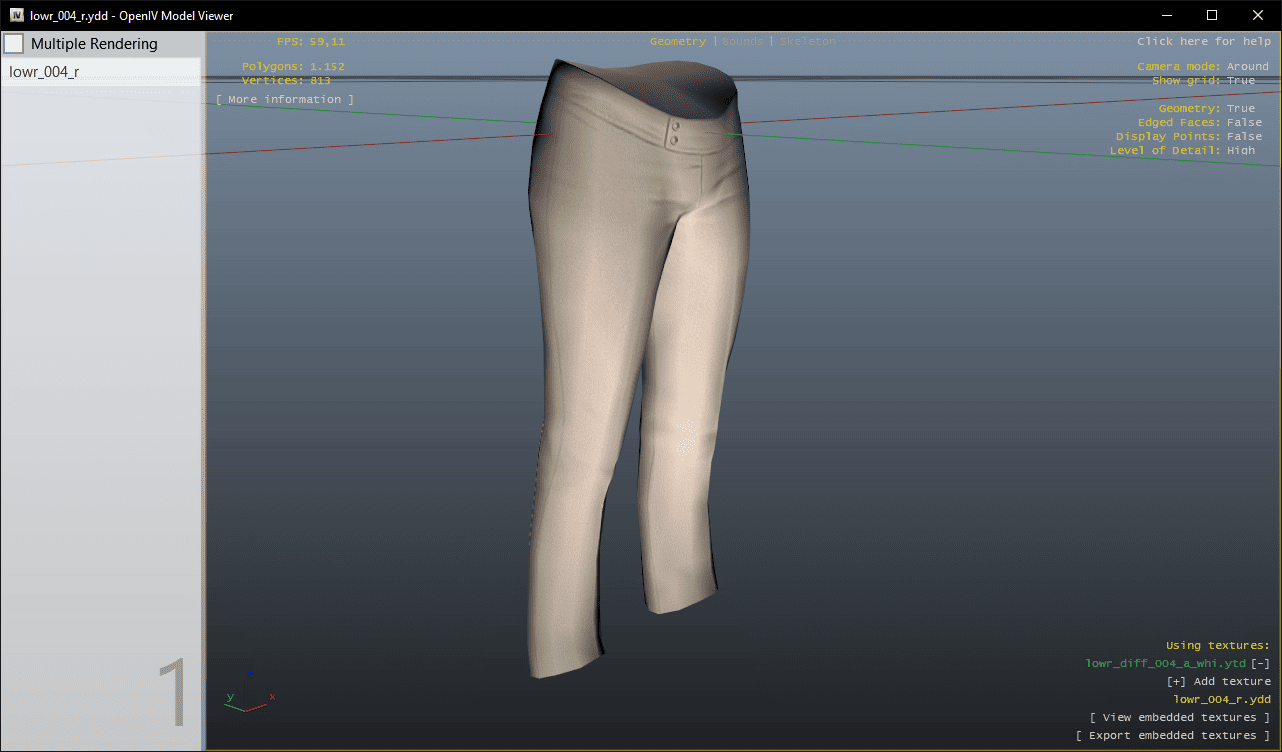Enable the Multiple Rendering checkbox
1282x752 pixels.
14,44
